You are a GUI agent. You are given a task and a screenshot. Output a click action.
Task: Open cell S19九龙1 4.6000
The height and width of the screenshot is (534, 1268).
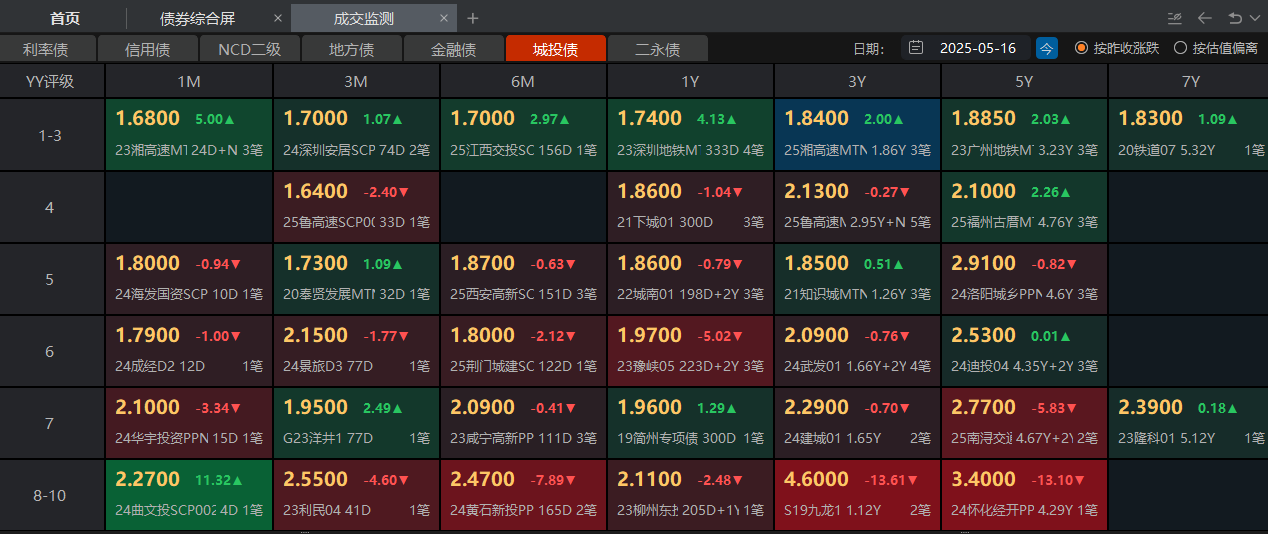857,495
